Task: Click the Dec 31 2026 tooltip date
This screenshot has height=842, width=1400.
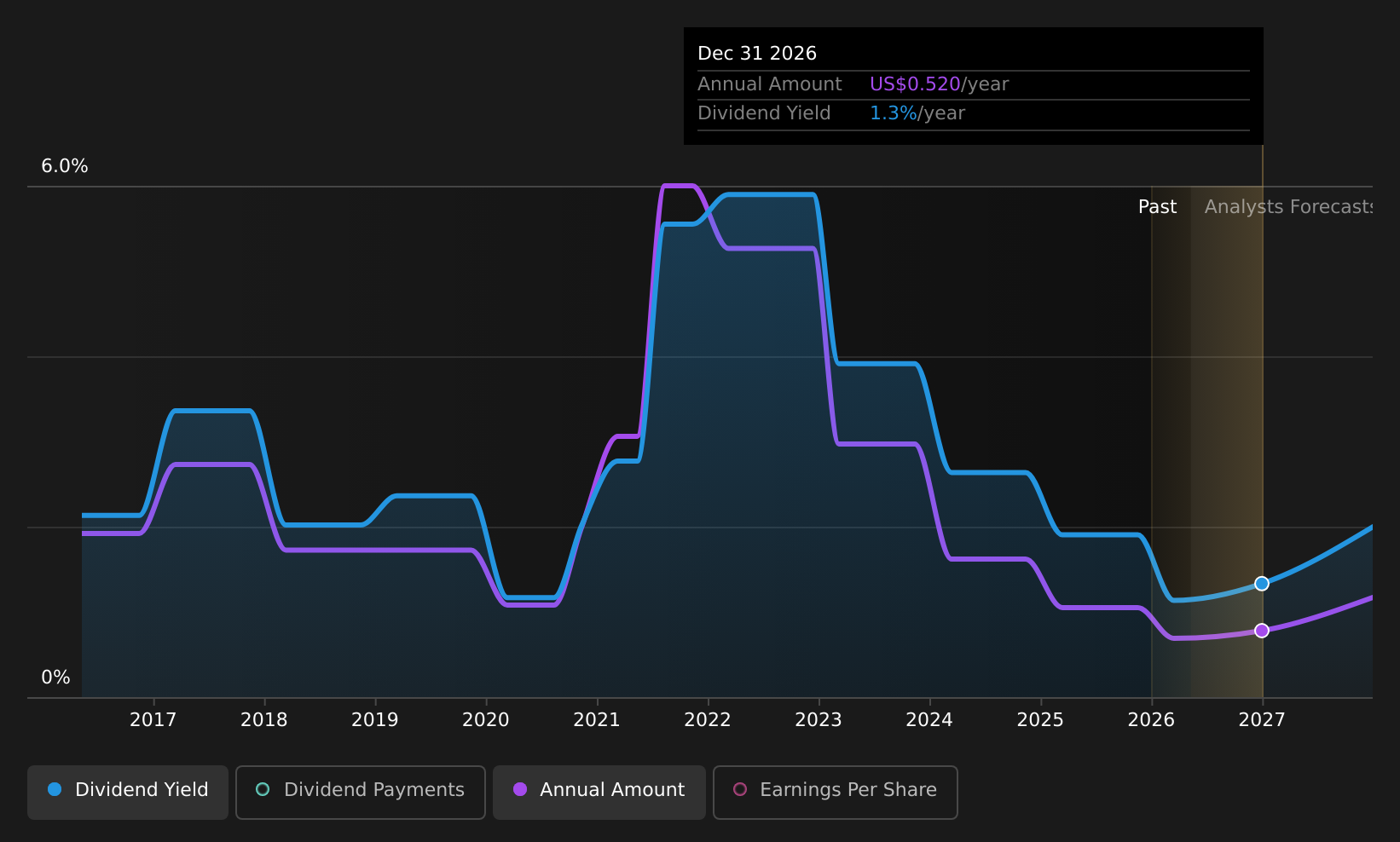Action: pyautogui.click(x=757, y=54)
